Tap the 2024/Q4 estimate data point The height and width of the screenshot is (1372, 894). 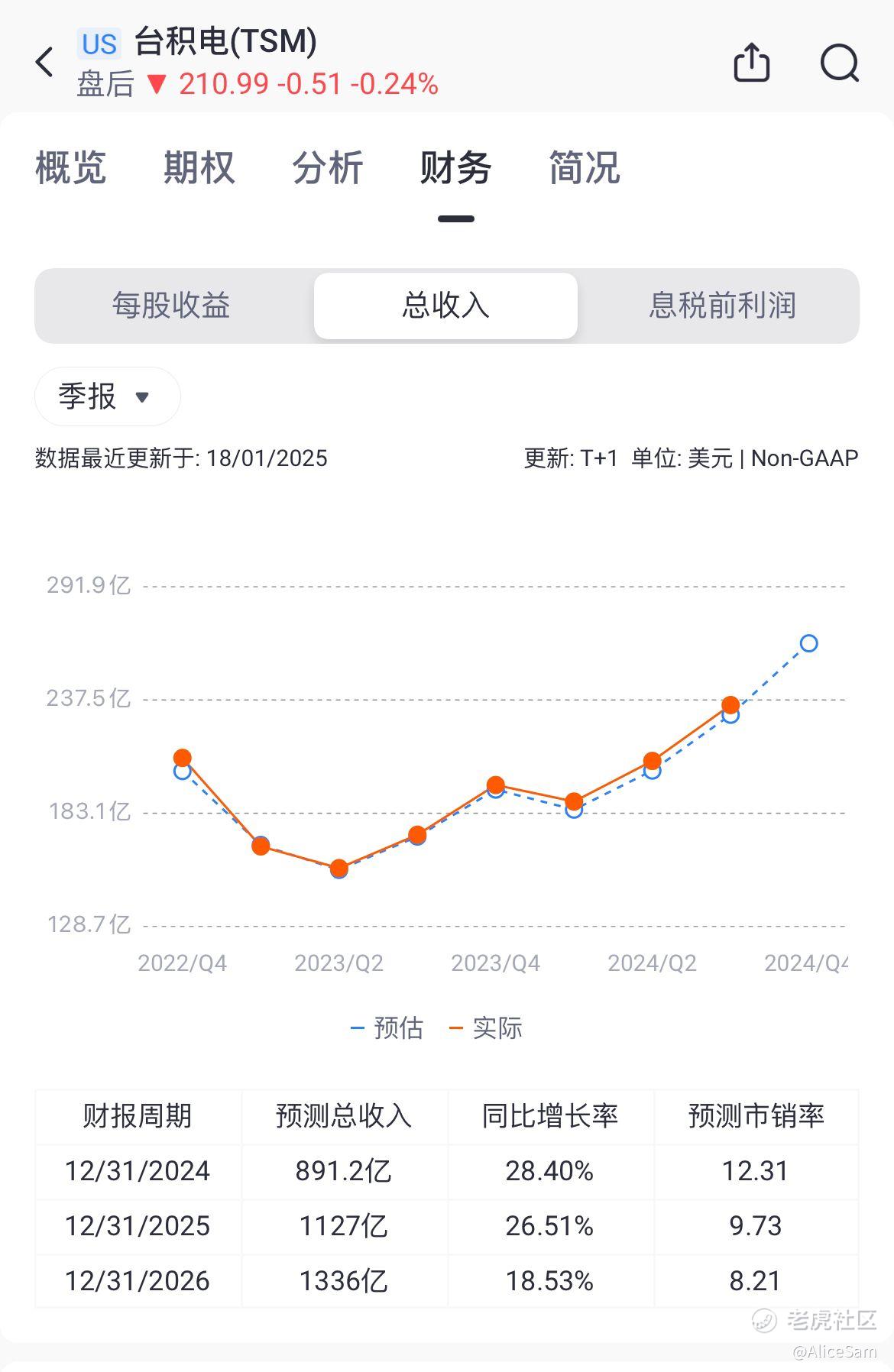[808, 643]
